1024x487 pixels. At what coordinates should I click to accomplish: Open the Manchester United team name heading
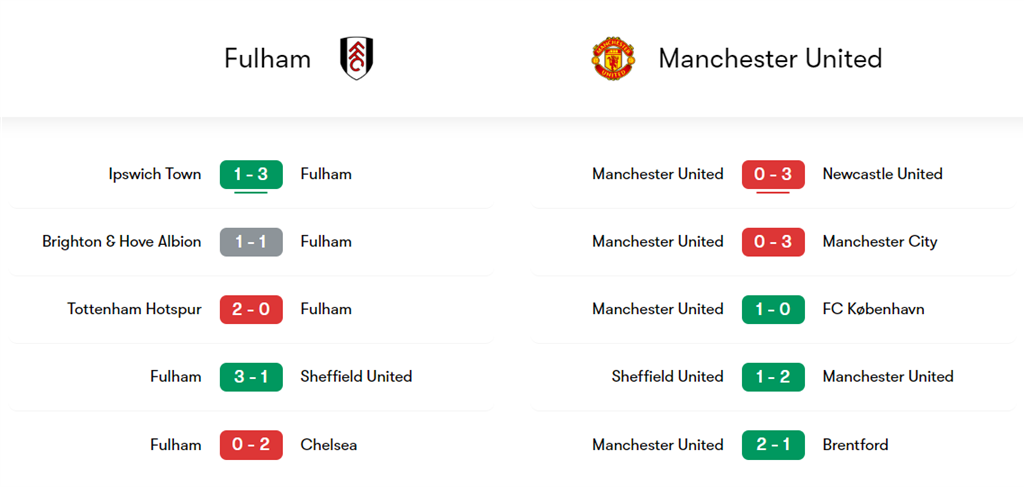pos(770,59)
